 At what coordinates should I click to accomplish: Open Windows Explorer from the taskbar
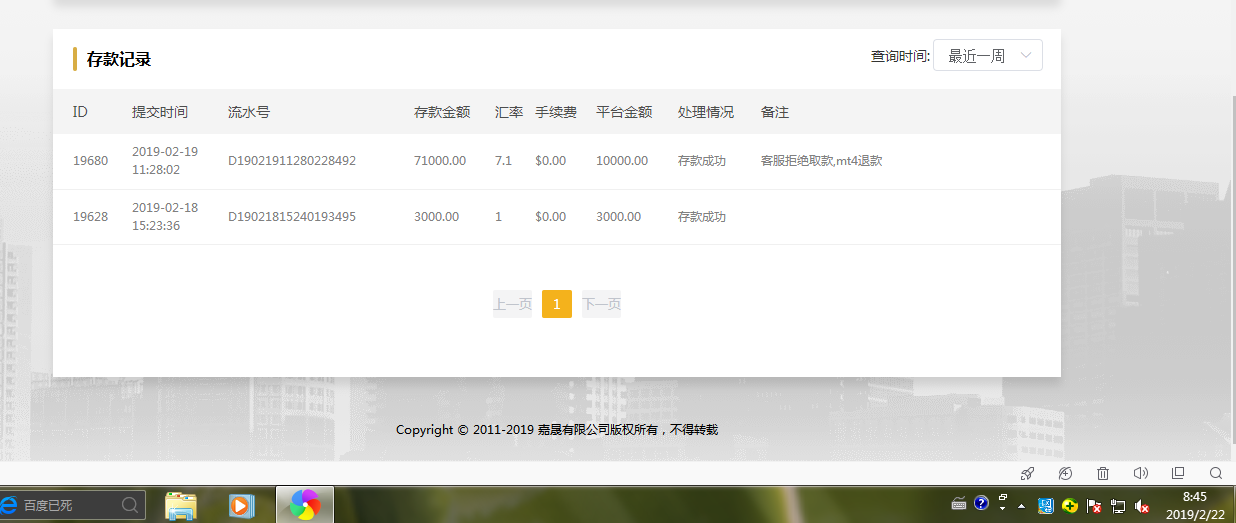(x=181, y=505)
